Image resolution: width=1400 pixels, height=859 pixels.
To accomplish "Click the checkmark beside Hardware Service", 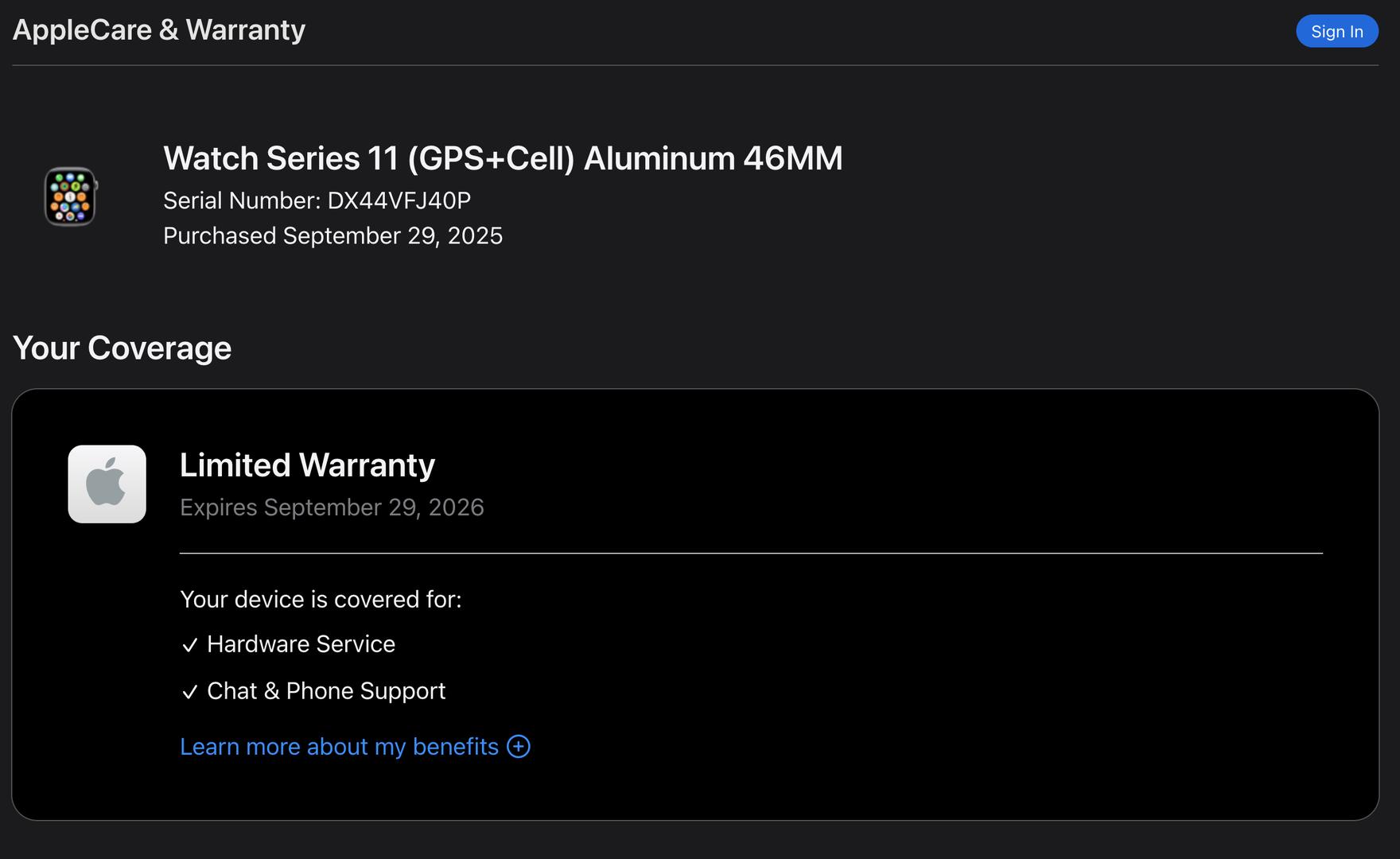I will (x=189, y=645).
